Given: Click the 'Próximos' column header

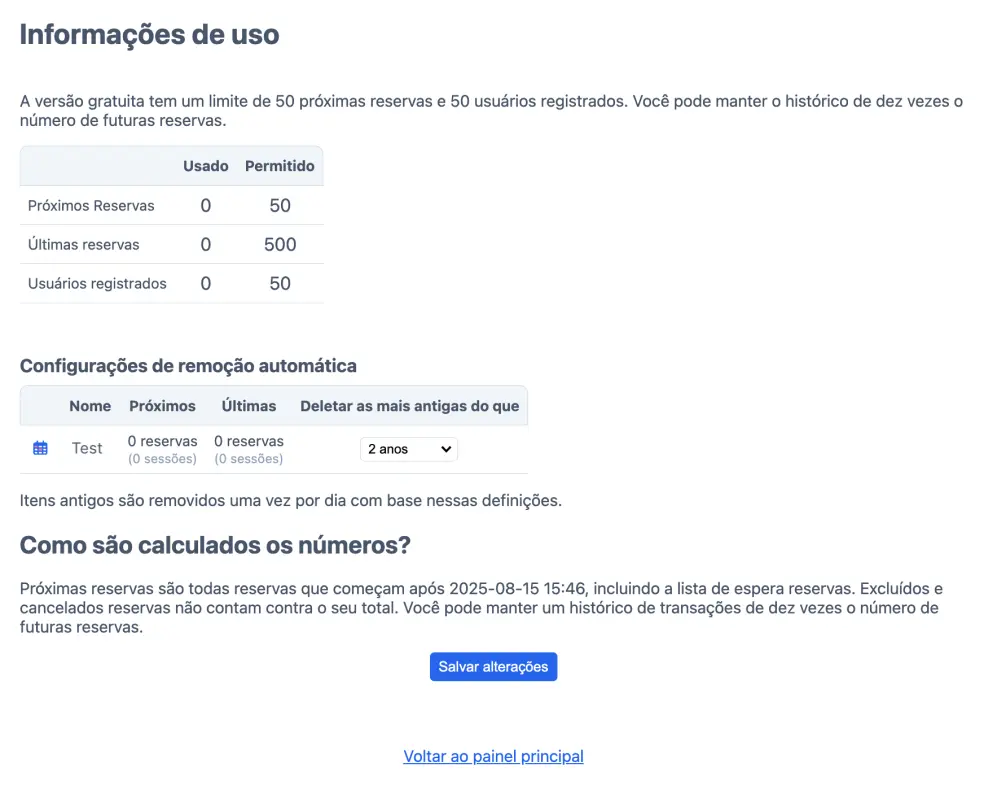Looking at the screenshot, I should pyautogui.click(x=163, y=406).
